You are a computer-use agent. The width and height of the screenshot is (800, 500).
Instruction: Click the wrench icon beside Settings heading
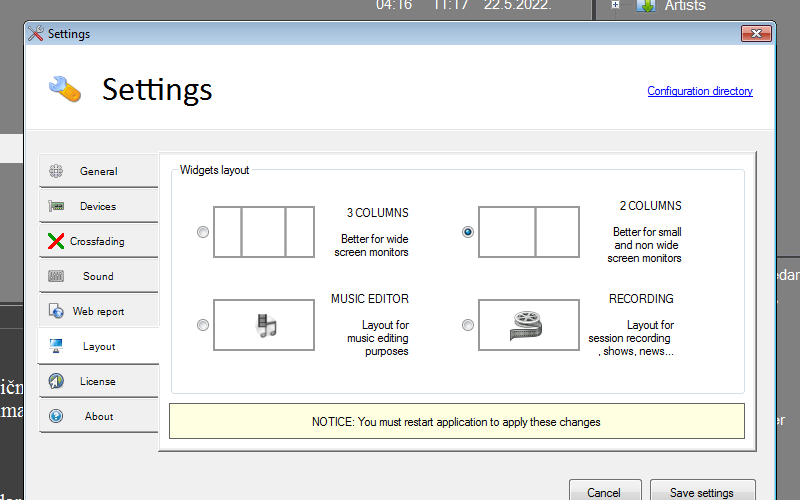pyautogui.click(x=65, y=89)
